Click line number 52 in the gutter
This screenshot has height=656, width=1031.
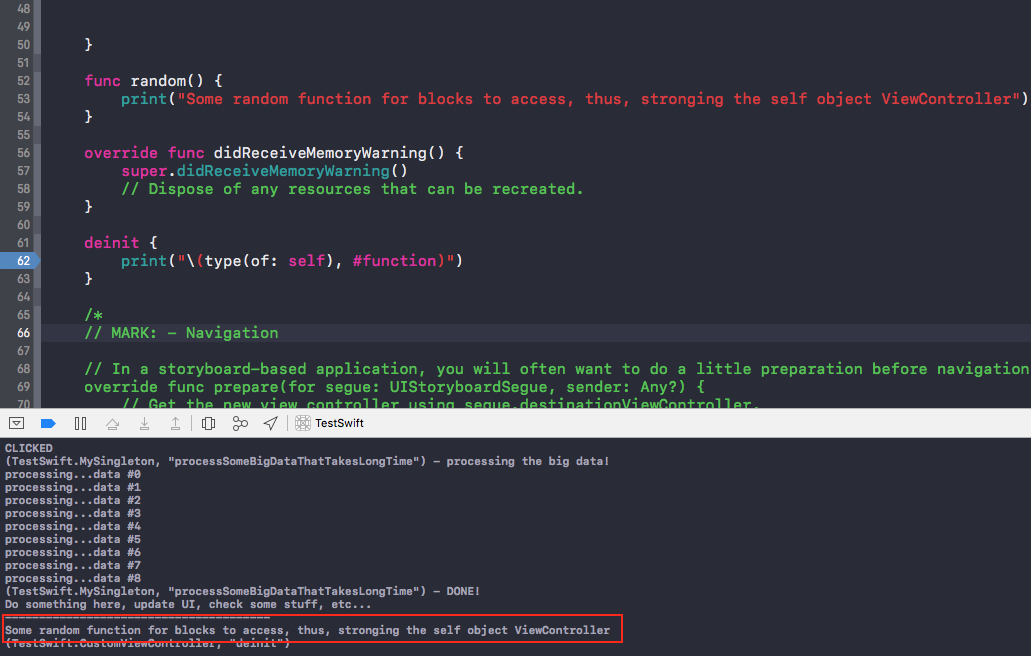coord(24,81)
